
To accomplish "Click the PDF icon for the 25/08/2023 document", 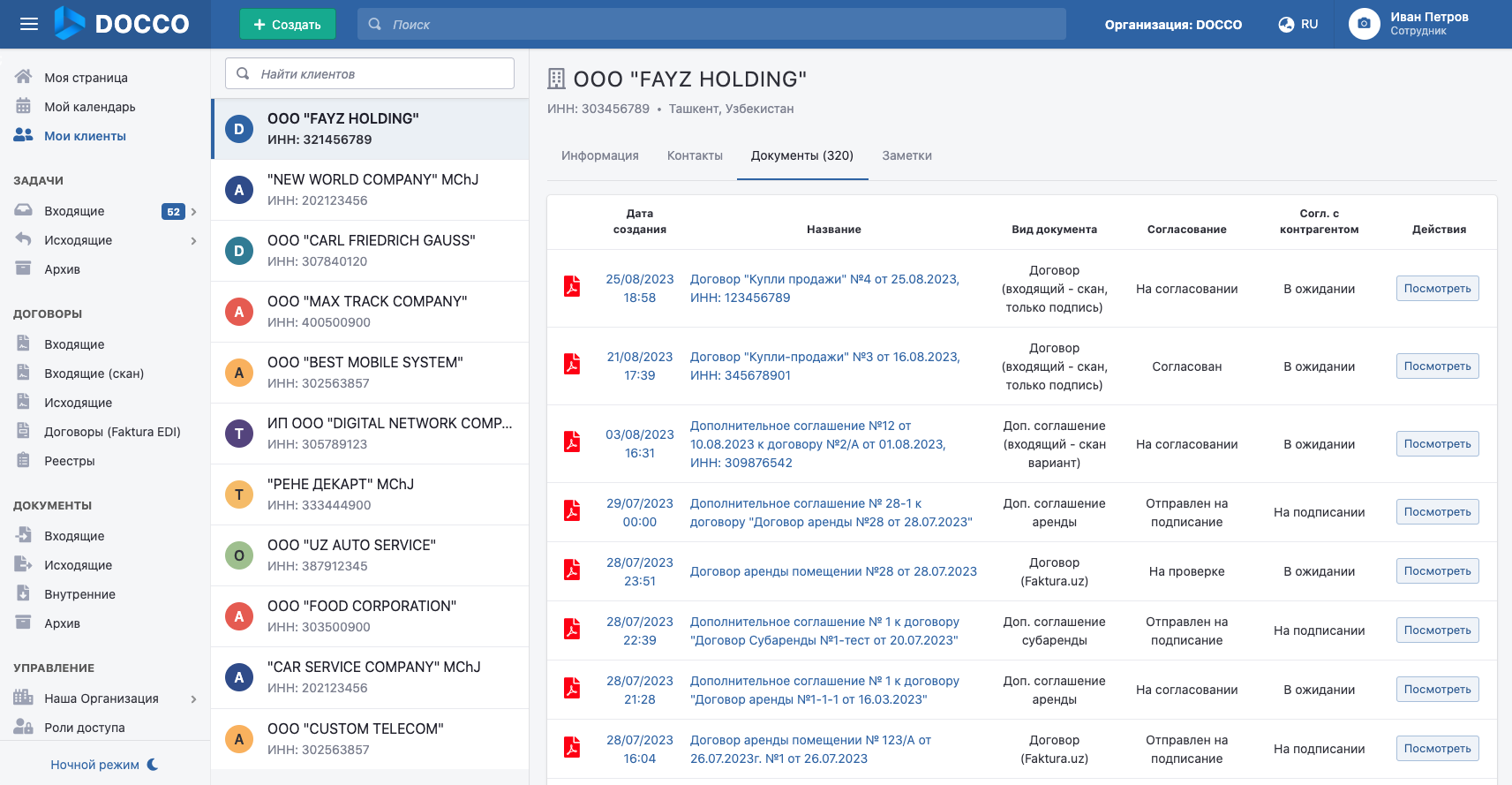I will coord(572,287).
